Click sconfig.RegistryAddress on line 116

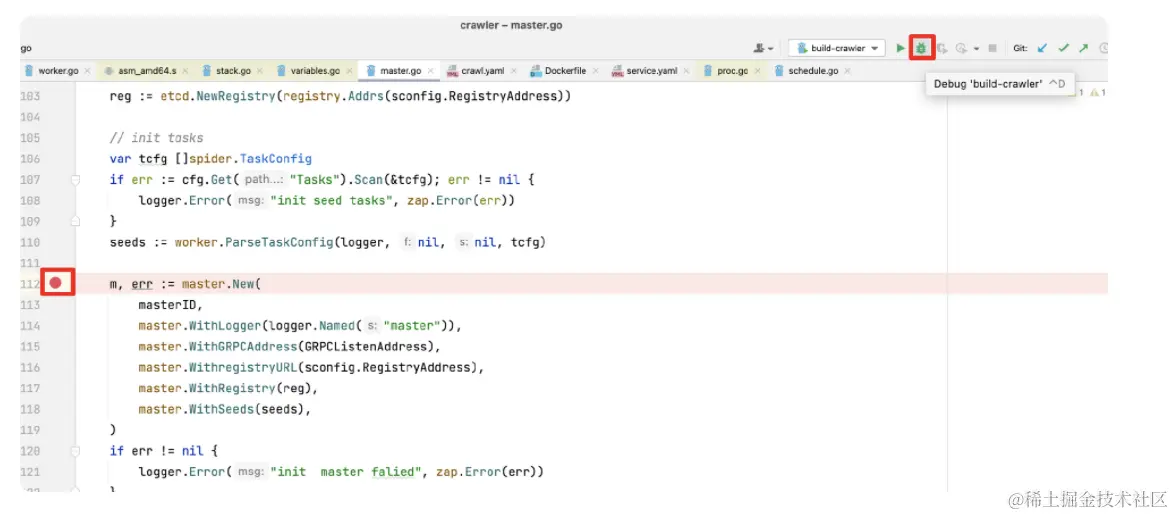point(385,368)
